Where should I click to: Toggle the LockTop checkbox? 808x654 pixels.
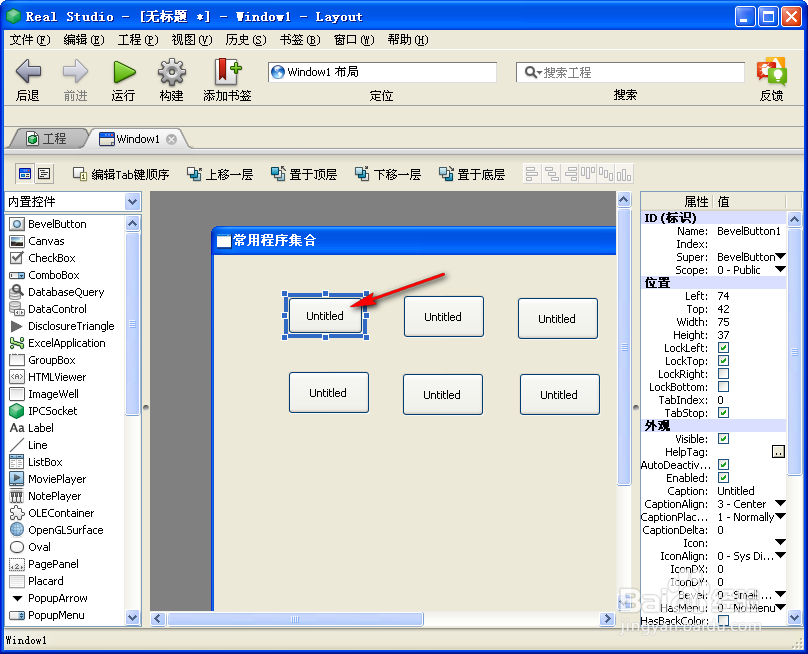723,361
